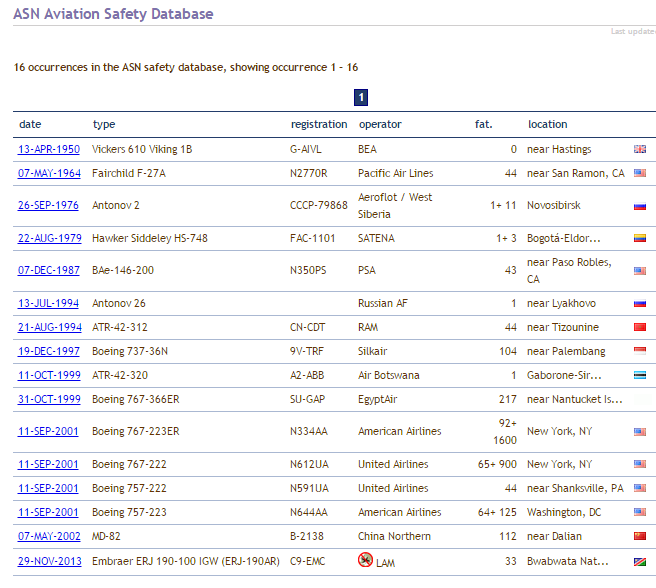Click the US flag in N334AA row

(640, 431)
